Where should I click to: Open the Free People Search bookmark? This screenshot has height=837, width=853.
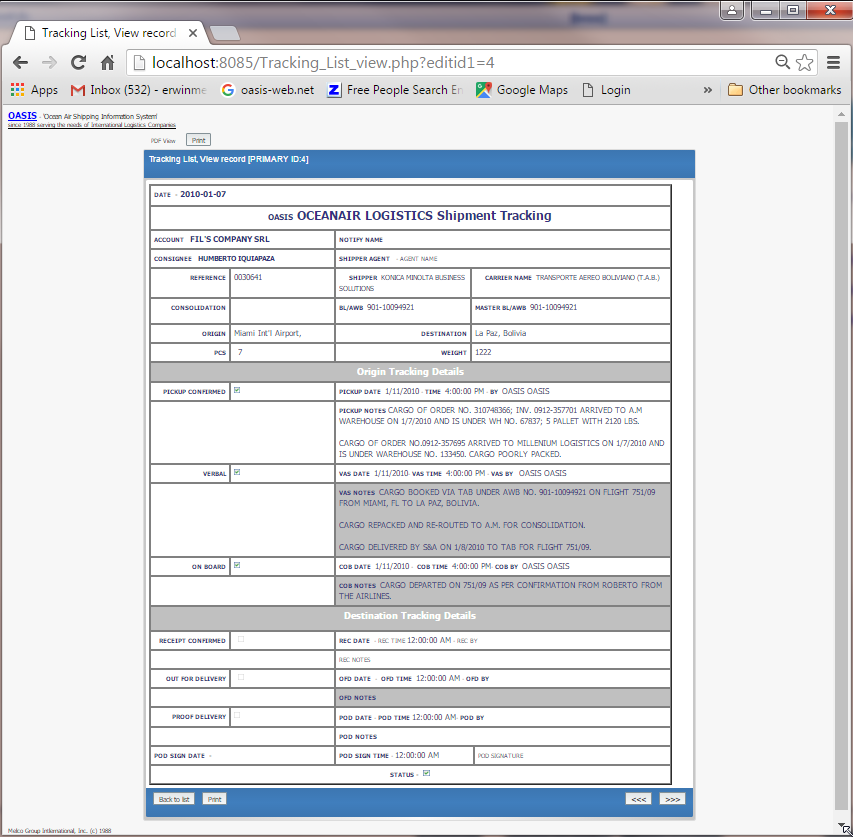395,90
